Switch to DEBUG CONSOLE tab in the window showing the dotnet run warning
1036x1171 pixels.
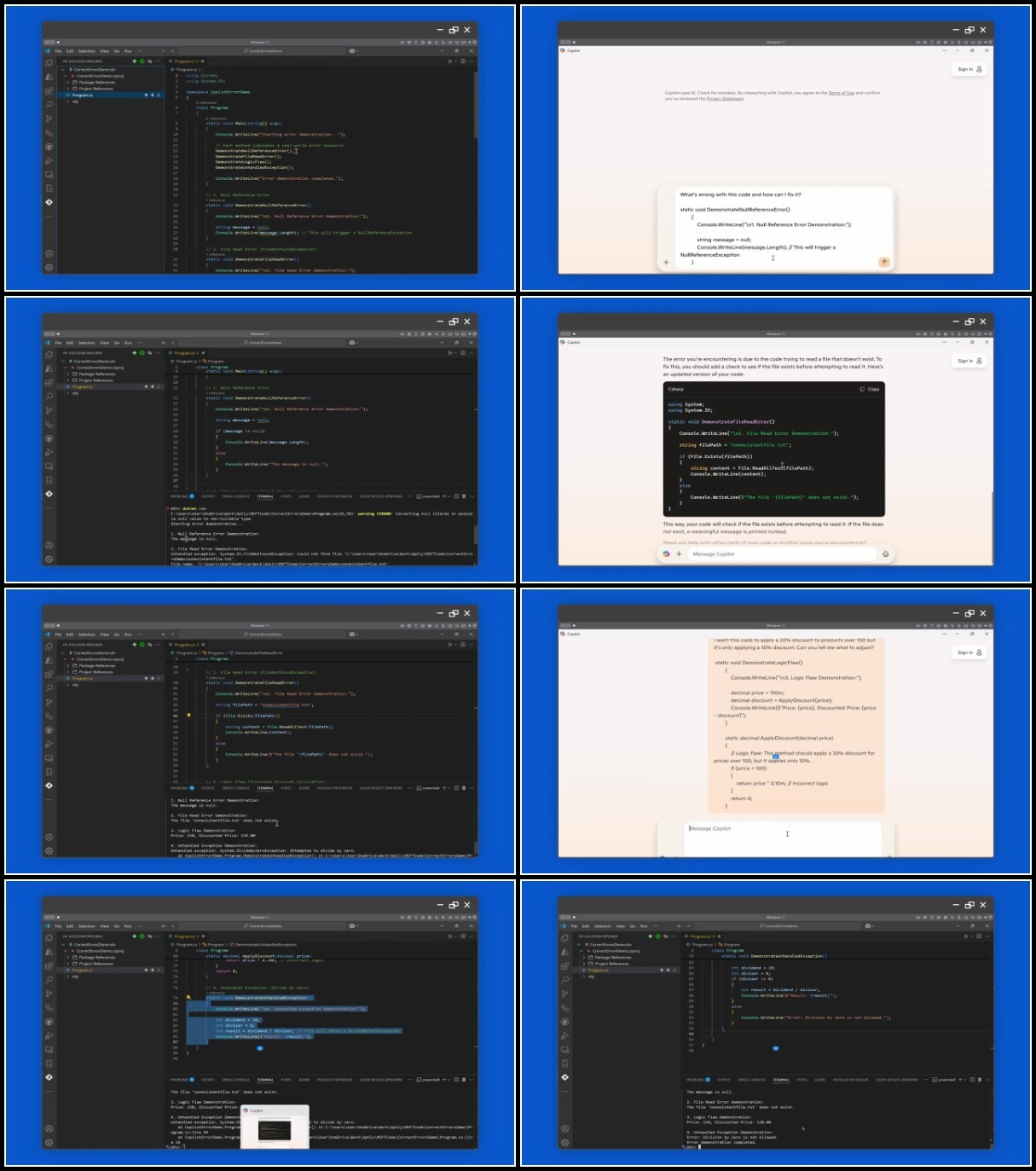[x=235, y=496]
